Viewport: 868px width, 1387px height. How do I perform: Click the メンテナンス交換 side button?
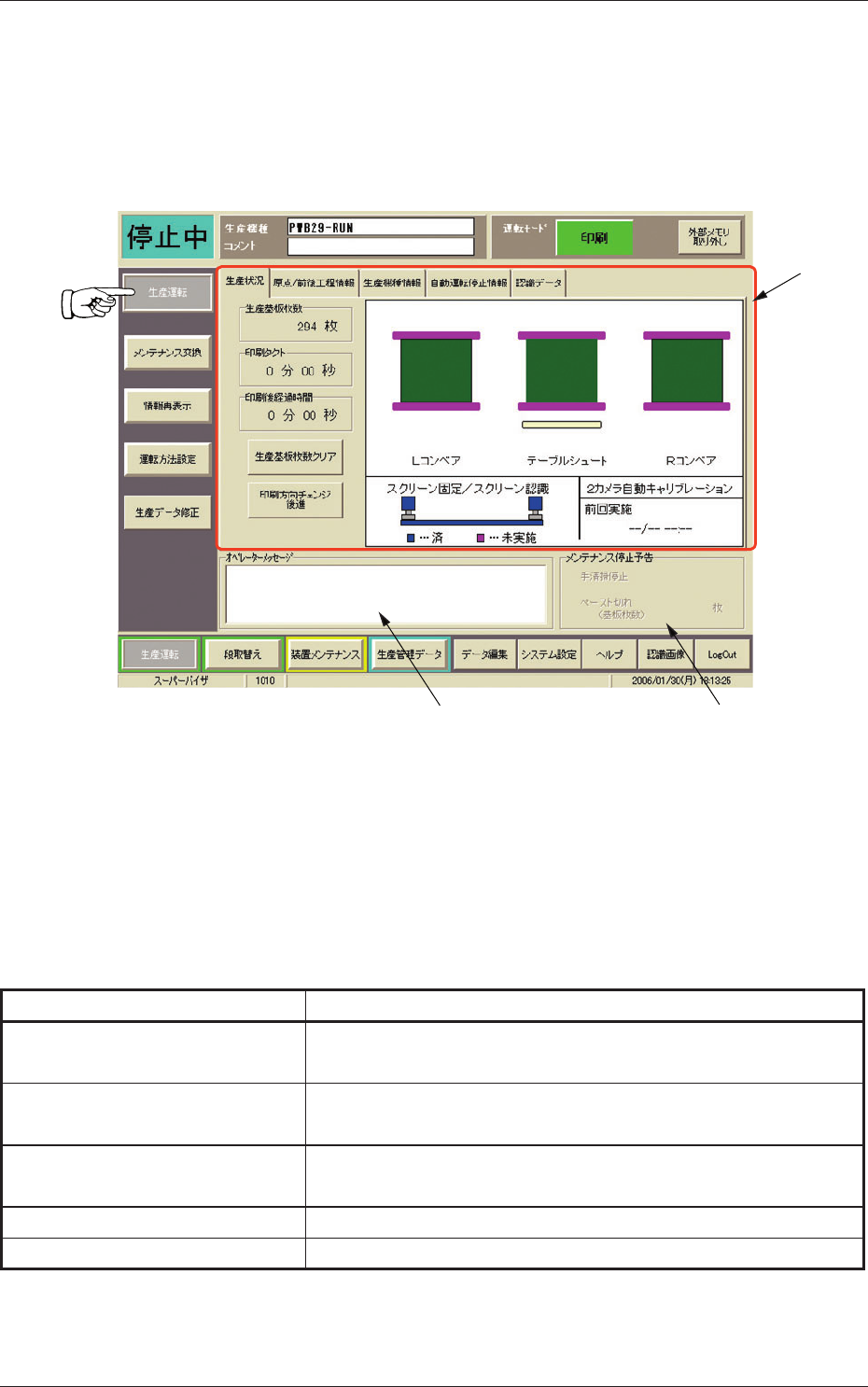[168, 353]
